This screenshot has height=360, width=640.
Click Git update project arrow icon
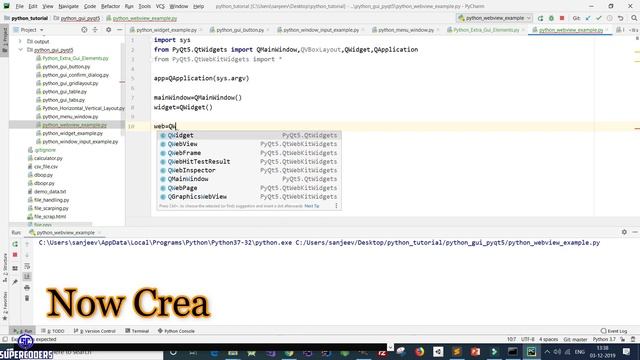point(588,18)
